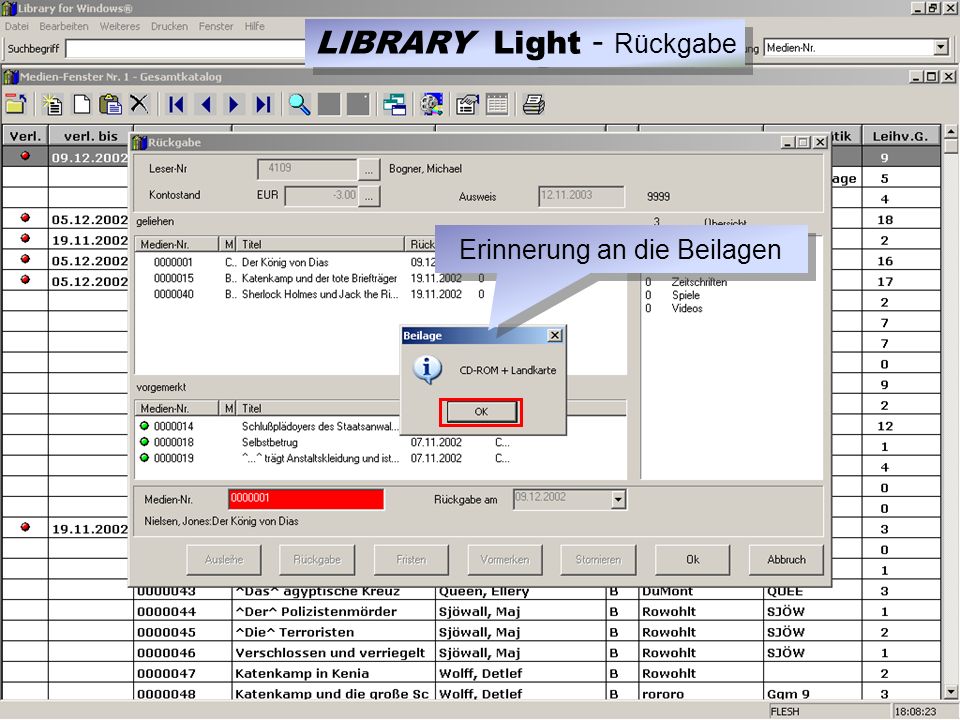Select the Sherlock Holmes und Jack row
This screenshot has height=720, width=960.
pyautogui.click(x=381, y=294)
